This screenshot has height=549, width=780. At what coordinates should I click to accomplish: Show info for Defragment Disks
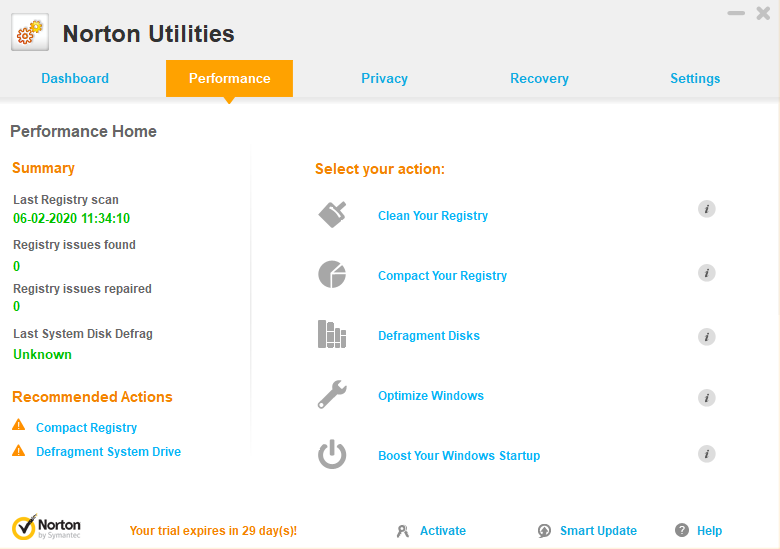[x=706, y=337]
